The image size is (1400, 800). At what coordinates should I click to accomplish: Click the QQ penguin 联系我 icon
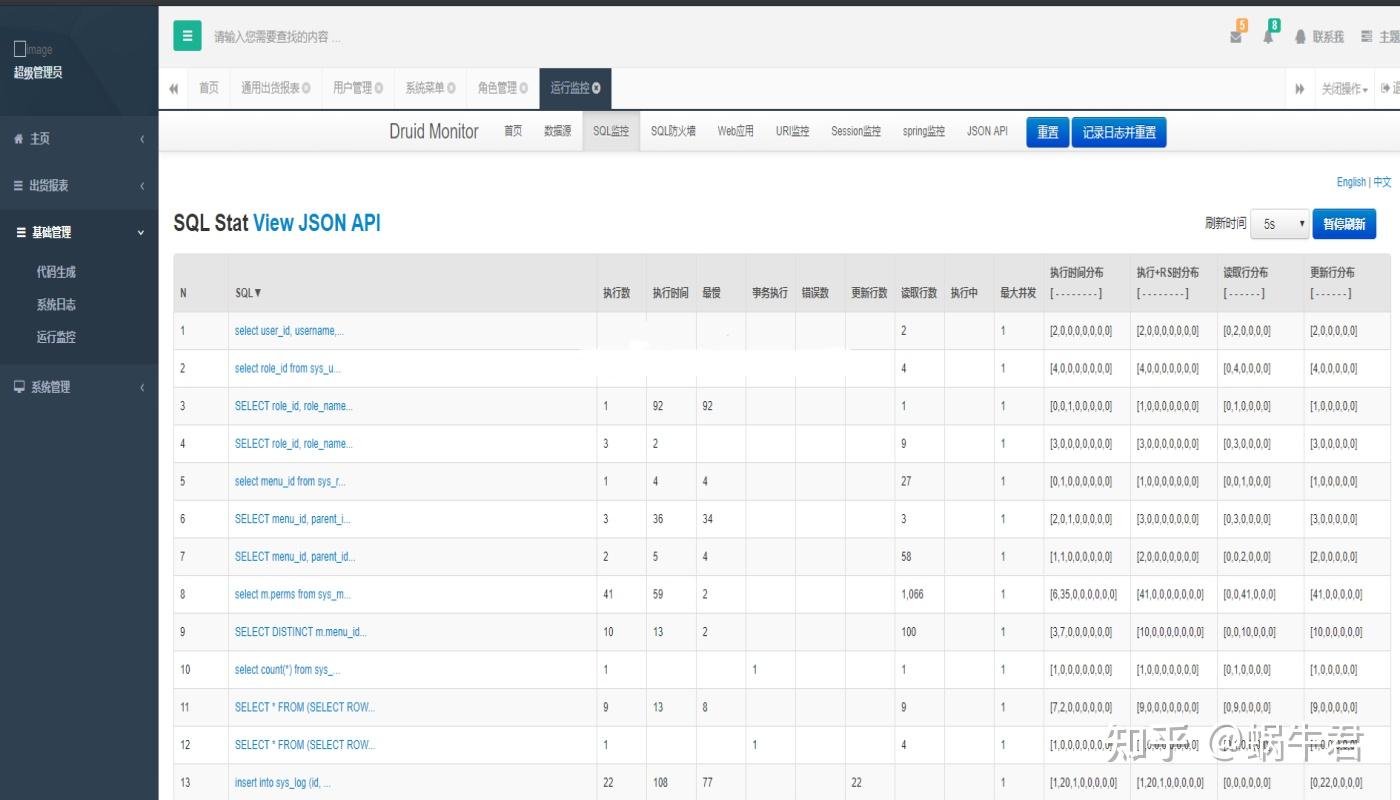1301,37
